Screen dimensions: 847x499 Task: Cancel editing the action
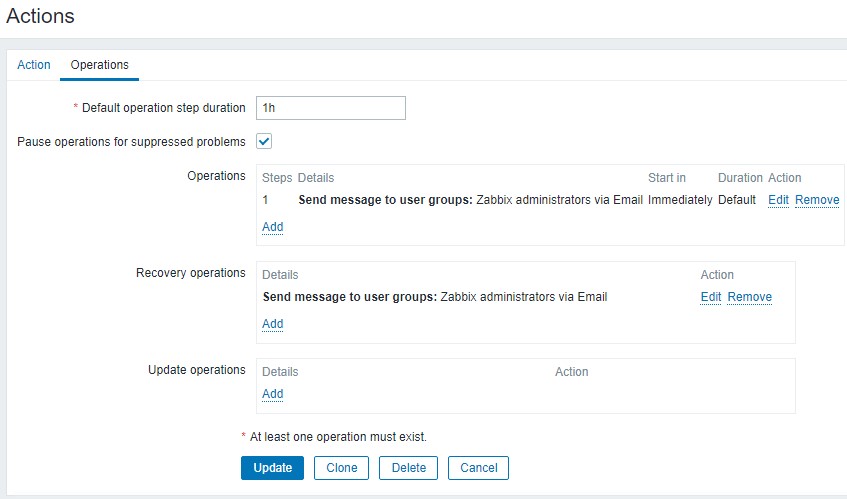click(479, 468)
